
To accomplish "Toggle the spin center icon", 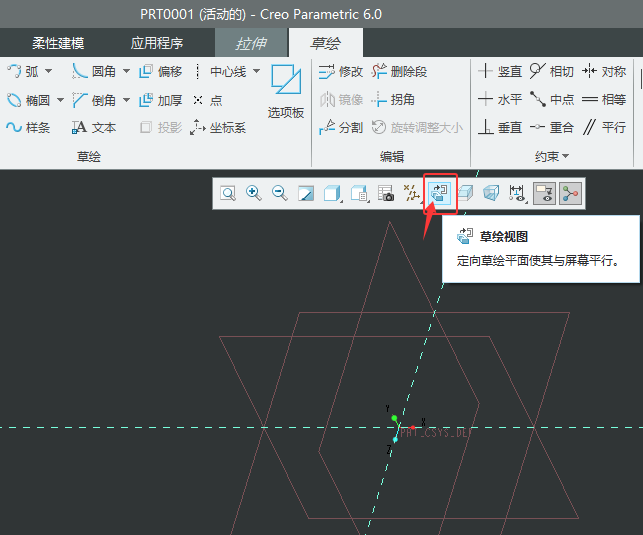I will [x=570, y=194].
